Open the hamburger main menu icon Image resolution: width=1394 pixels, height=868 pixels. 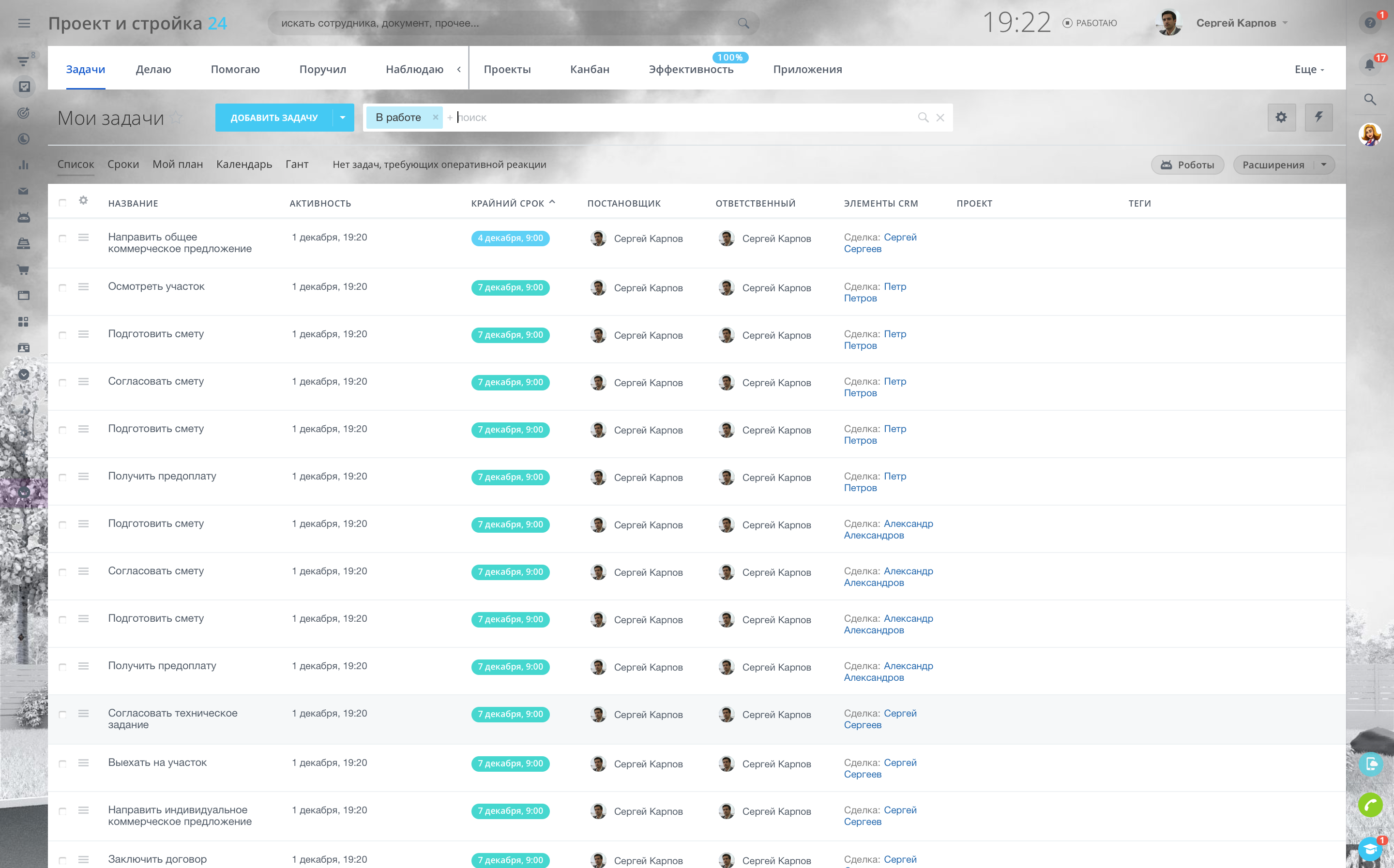tap(24, 23)
